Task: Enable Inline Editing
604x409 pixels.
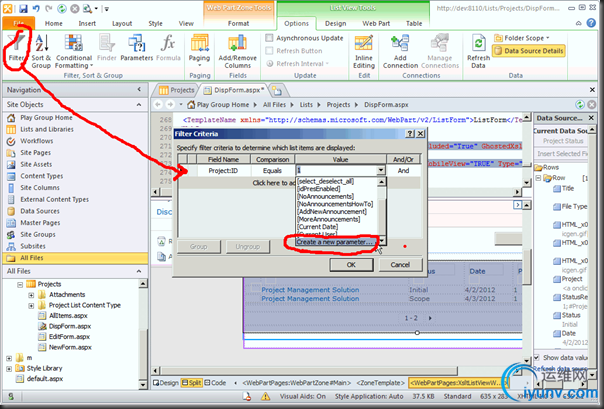Action: point(364,51)
